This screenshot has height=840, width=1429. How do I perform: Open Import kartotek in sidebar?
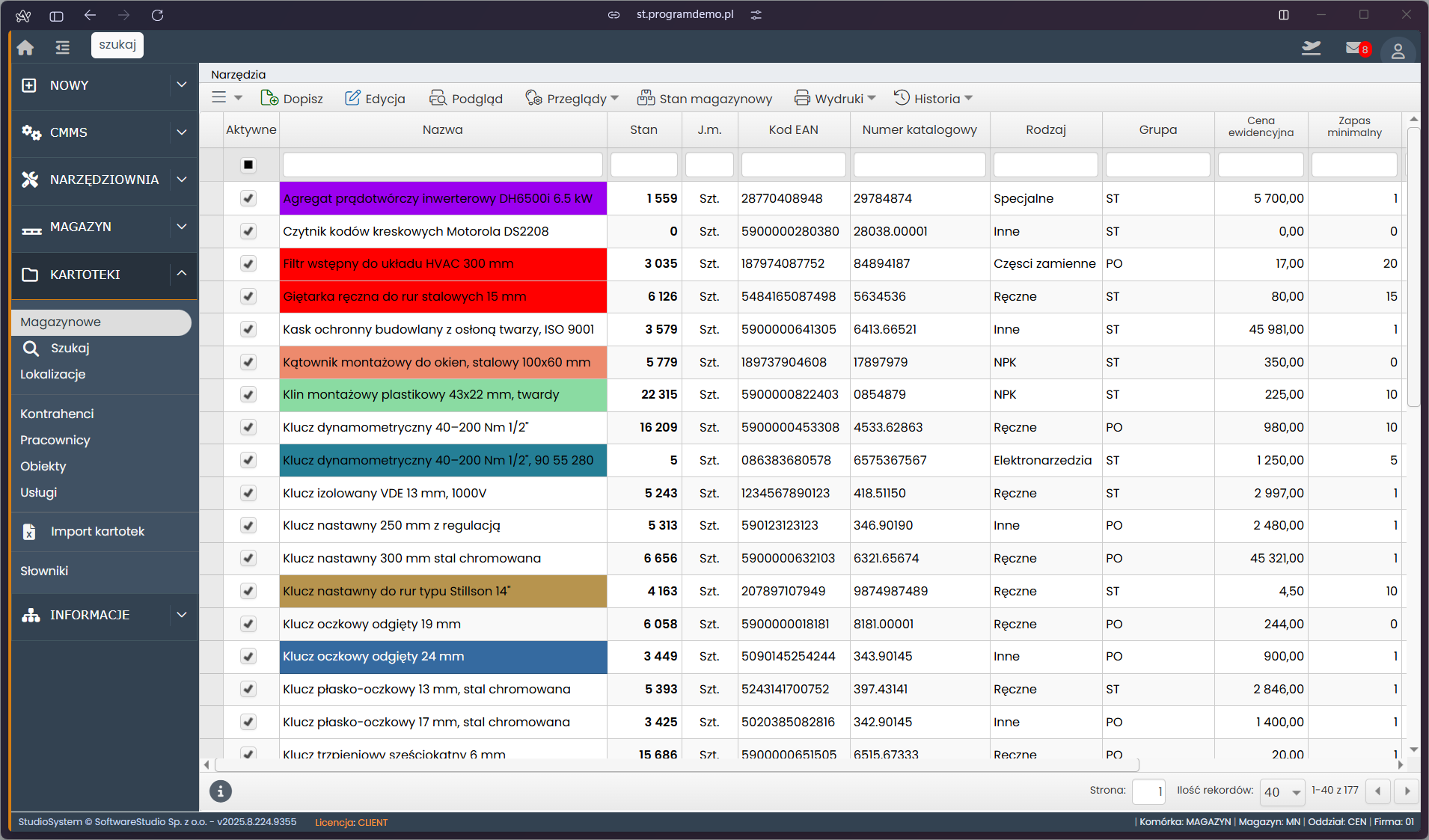[x=97, y=531]
